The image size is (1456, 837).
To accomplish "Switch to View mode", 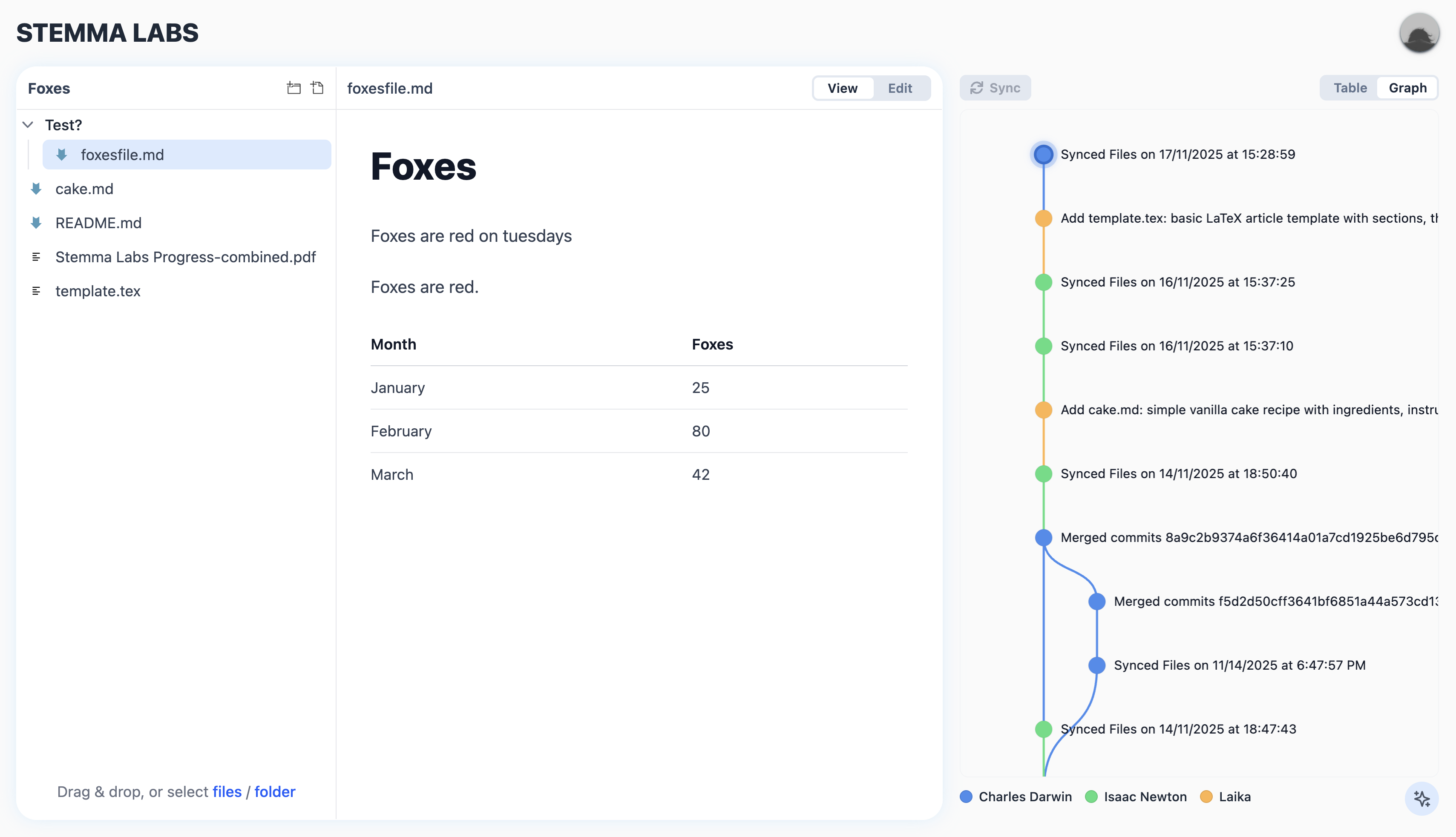I will (x=843, y=88).
